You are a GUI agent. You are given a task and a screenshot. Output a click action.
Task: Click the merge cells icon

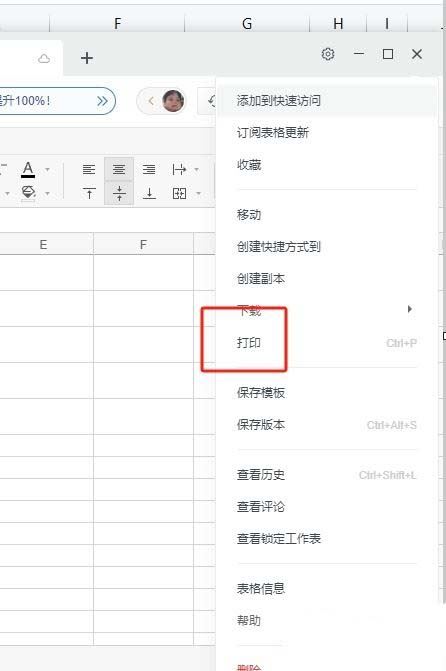[x=179, y=193]
